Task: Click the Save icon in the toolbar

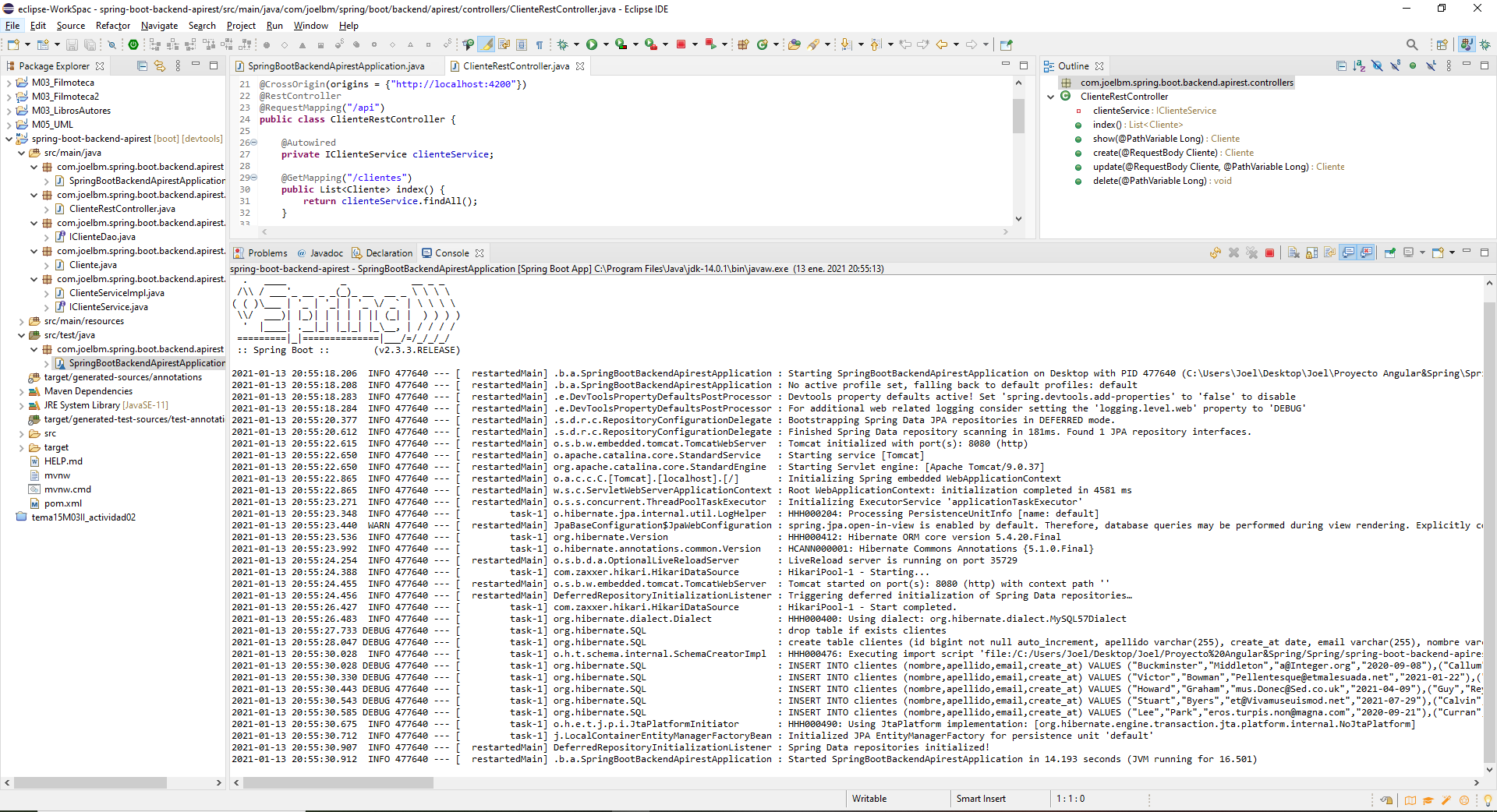Action: click(72, 44)
